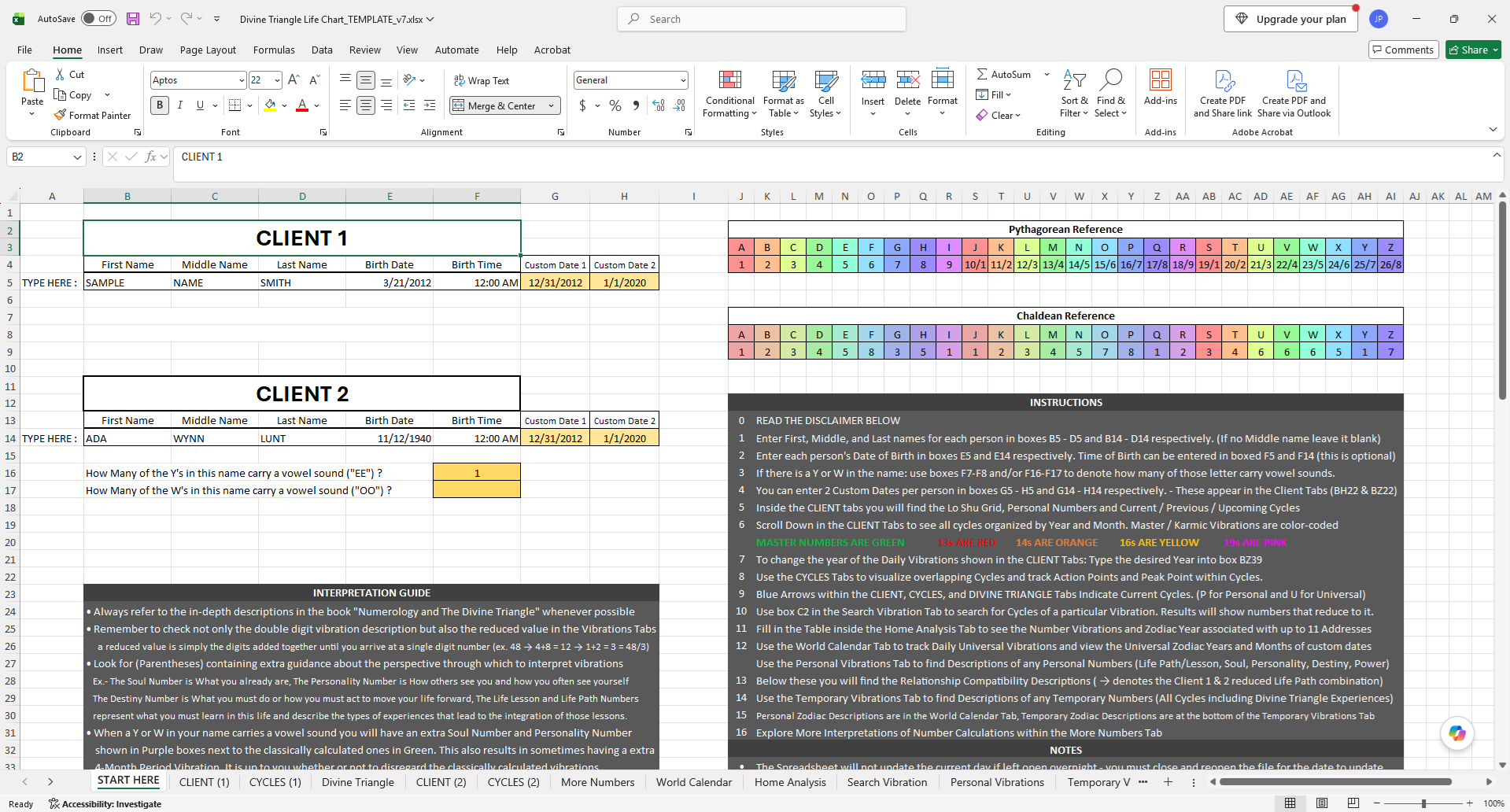Toggle Wrap Text on
Image resolution: width=1510 pixels, height=812 pixels.
pos(482,80)
